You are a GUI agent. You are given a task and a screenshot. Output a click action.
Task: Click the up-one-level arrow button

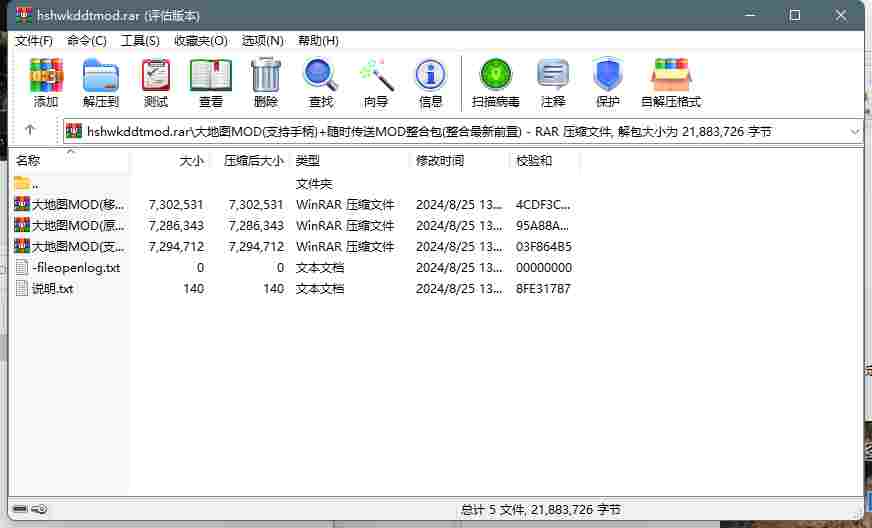30,130
